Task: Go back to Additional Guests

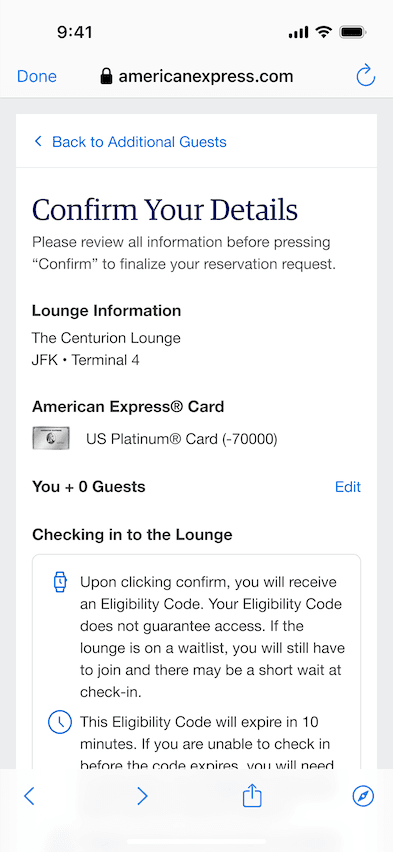Action: pyautogui.click(x=130, y=142)
